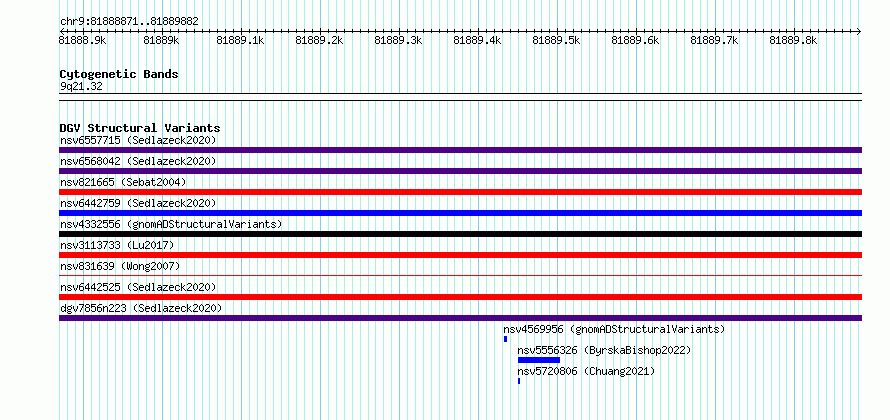Open the nsv6442525 (Sedlazeck2020) variant label

tap(138, 287)
